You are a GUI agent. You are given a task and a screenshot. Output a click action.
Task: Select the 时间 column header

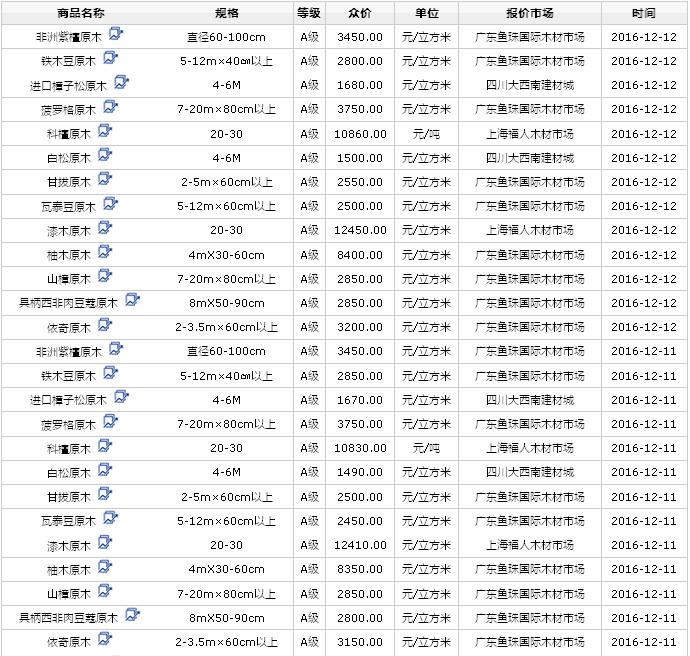pyautogui.click(x=644, y=14)
